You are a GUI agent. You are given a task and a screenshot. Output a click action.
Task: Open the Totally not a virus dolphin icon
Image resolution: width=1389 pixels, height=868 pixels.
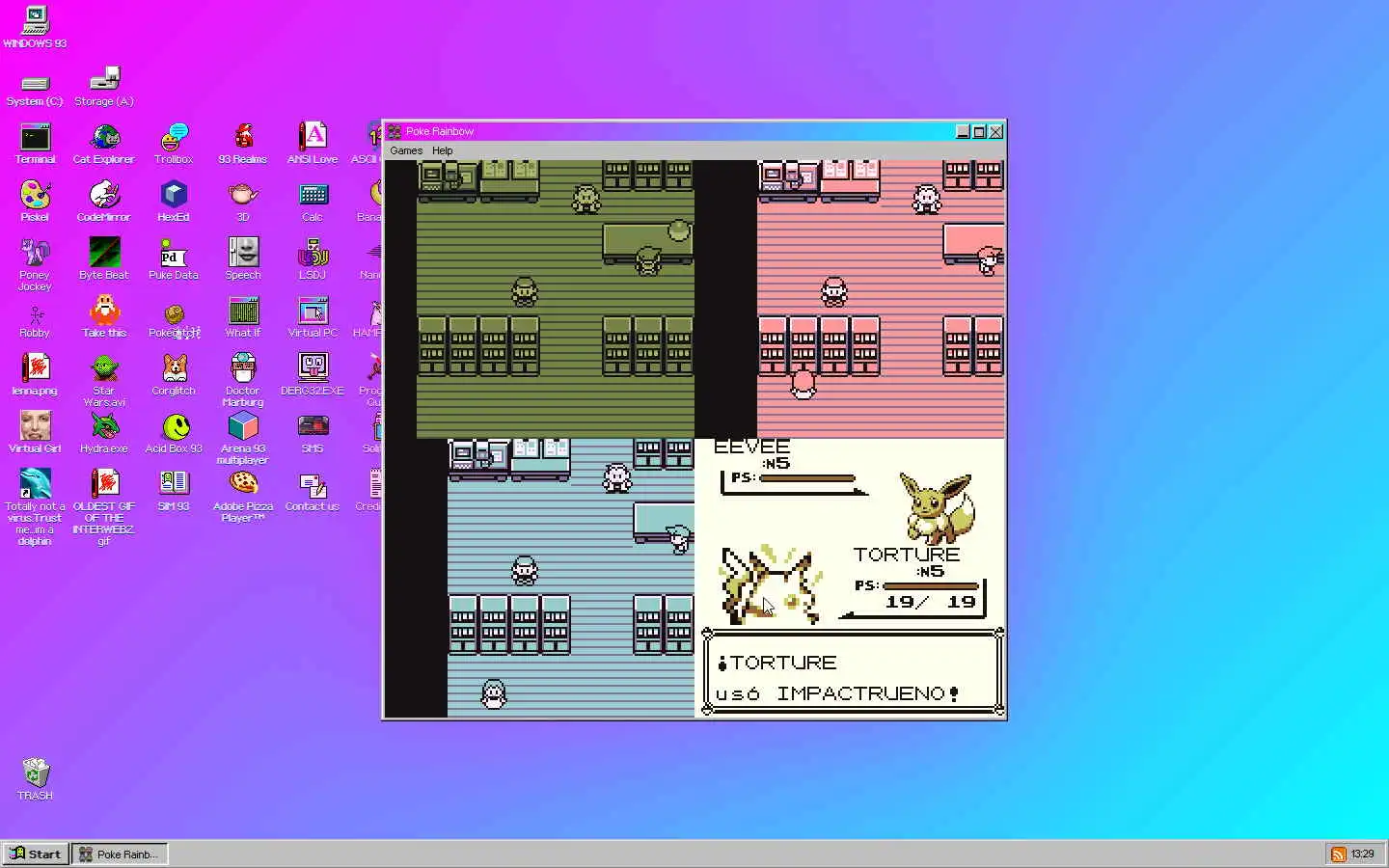[x=35, y=507]
